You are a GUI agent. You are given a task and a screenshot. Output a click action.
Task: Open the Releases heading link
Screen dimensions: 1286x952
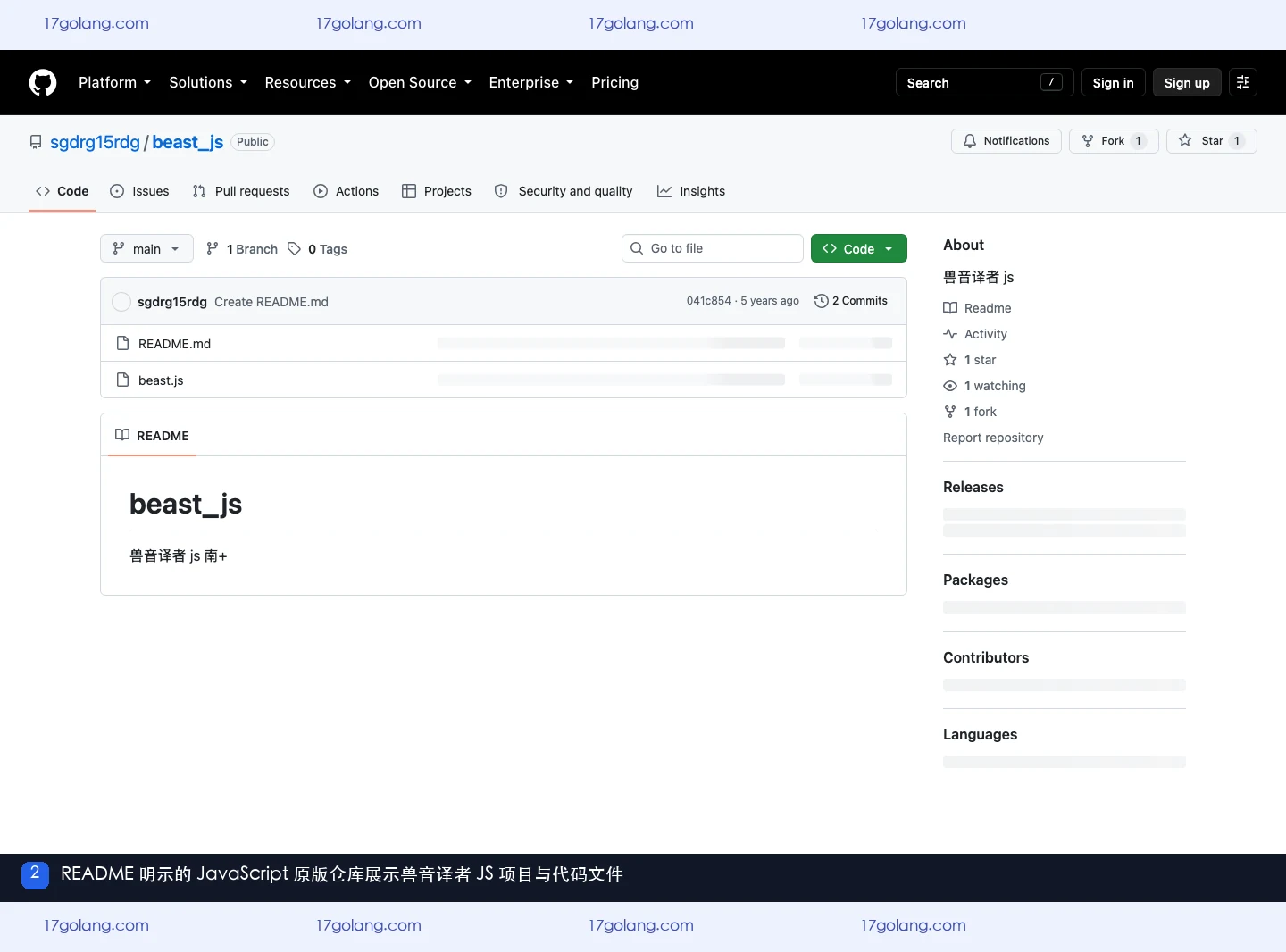tap(973, 487)
